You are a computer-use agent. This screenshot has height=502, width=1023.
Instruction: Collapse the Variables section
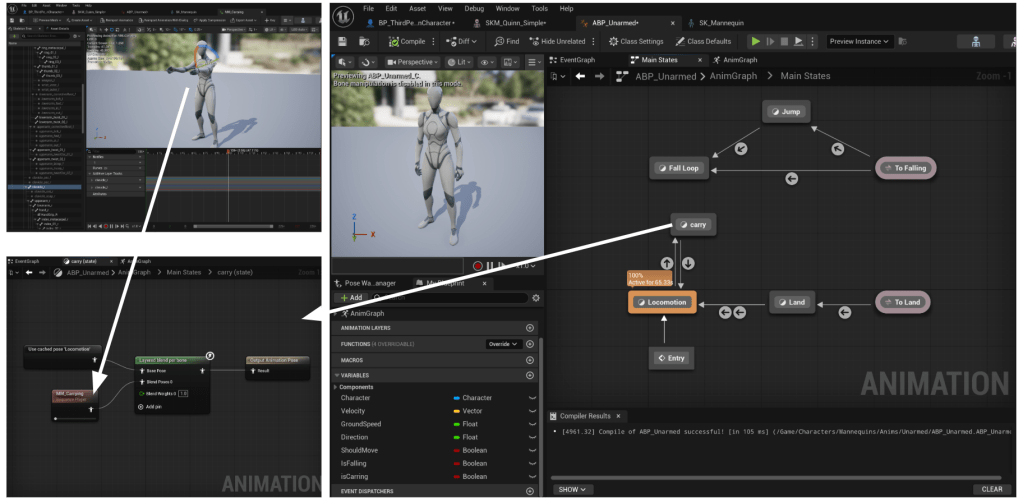(x=338, y=375)
